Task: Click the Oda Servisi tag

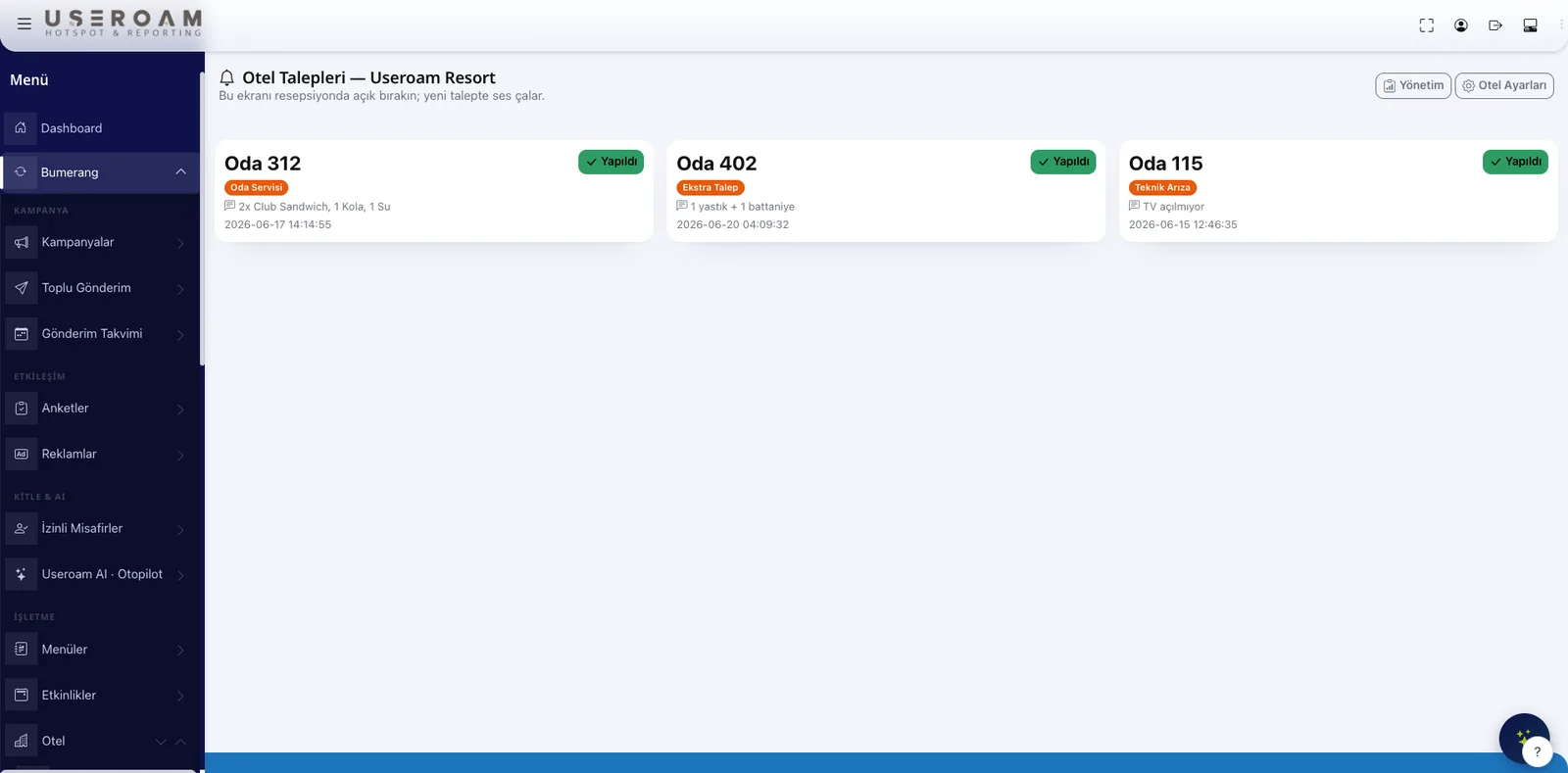Action: 257,187
